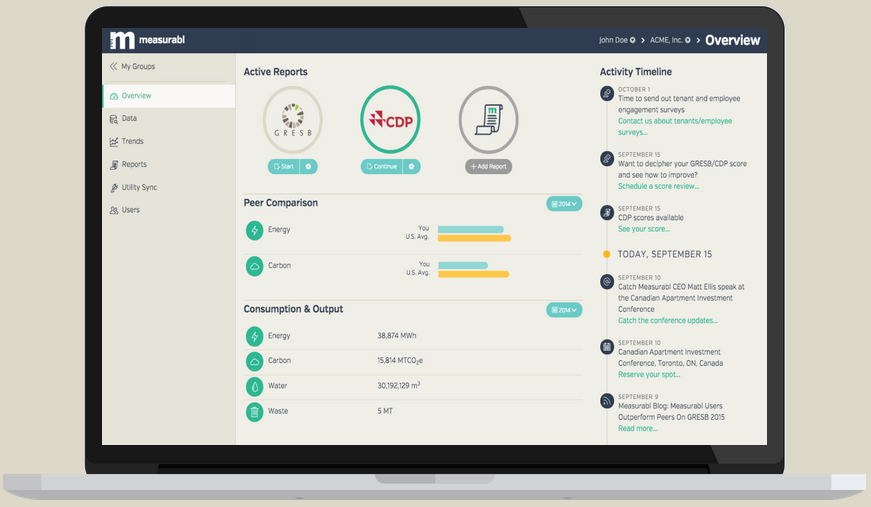Viewport: 871px width, 507px height.
Task: Click Consumption Carbon cloud icon
Action: click(x=254, y=362)
